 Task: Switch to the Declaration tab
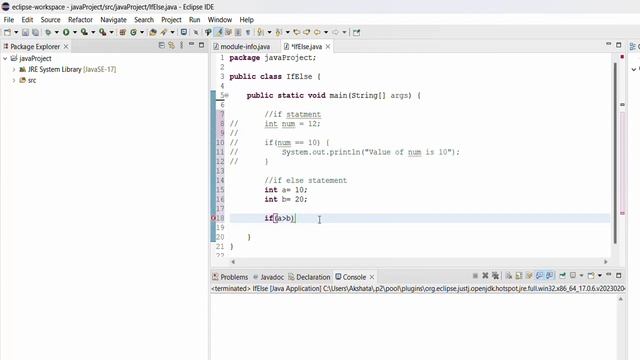coord(309,277)
